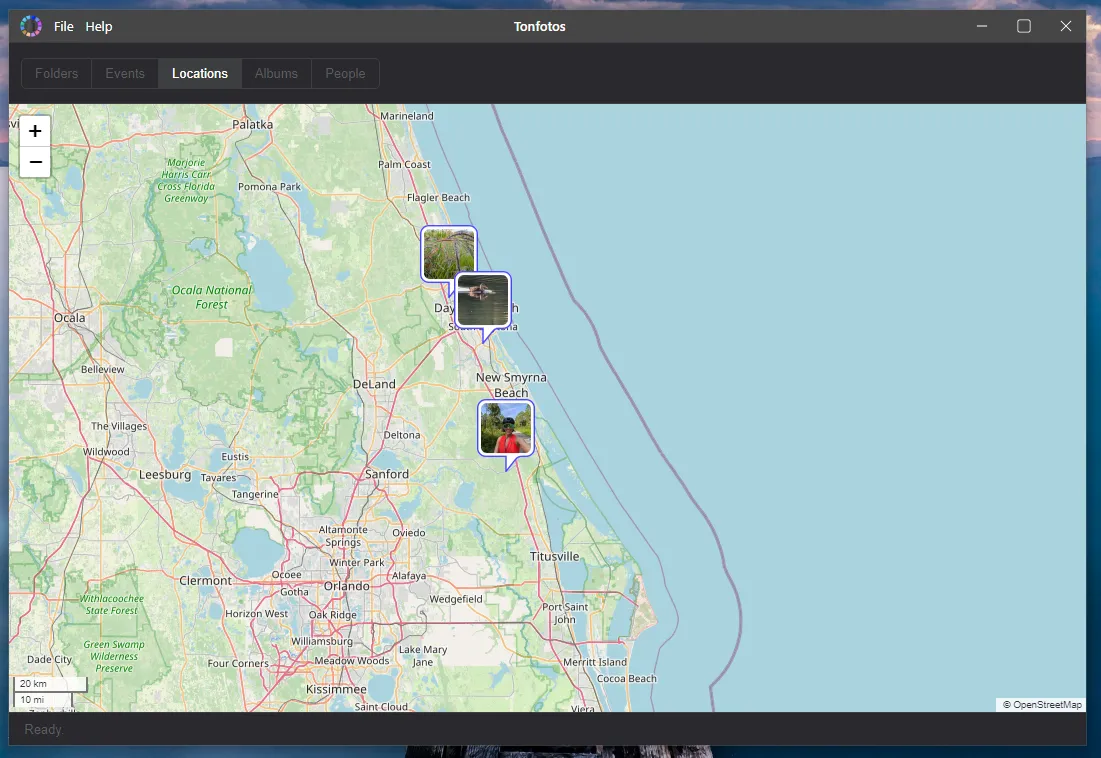Screen dimensions: 1101x758
Task: Click the Ready status bar
Action: (x=42, y=729)
